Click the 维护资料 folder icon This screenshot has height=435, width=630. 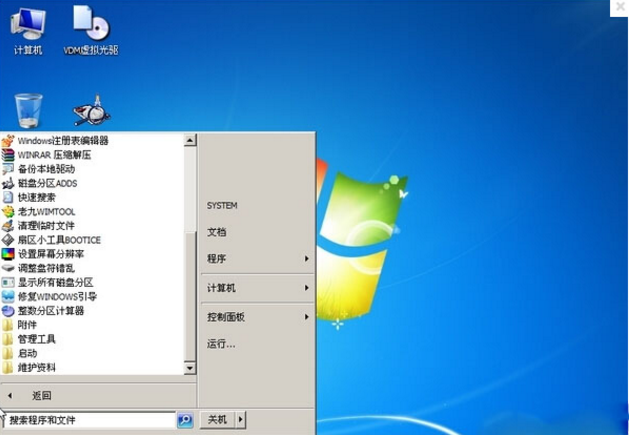pyautogui.click(x=8, y=367)
